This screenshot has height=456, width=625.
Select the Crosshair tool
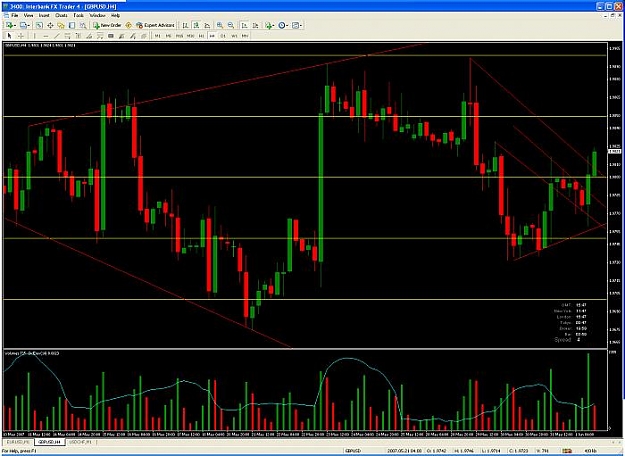click(20, 36)
